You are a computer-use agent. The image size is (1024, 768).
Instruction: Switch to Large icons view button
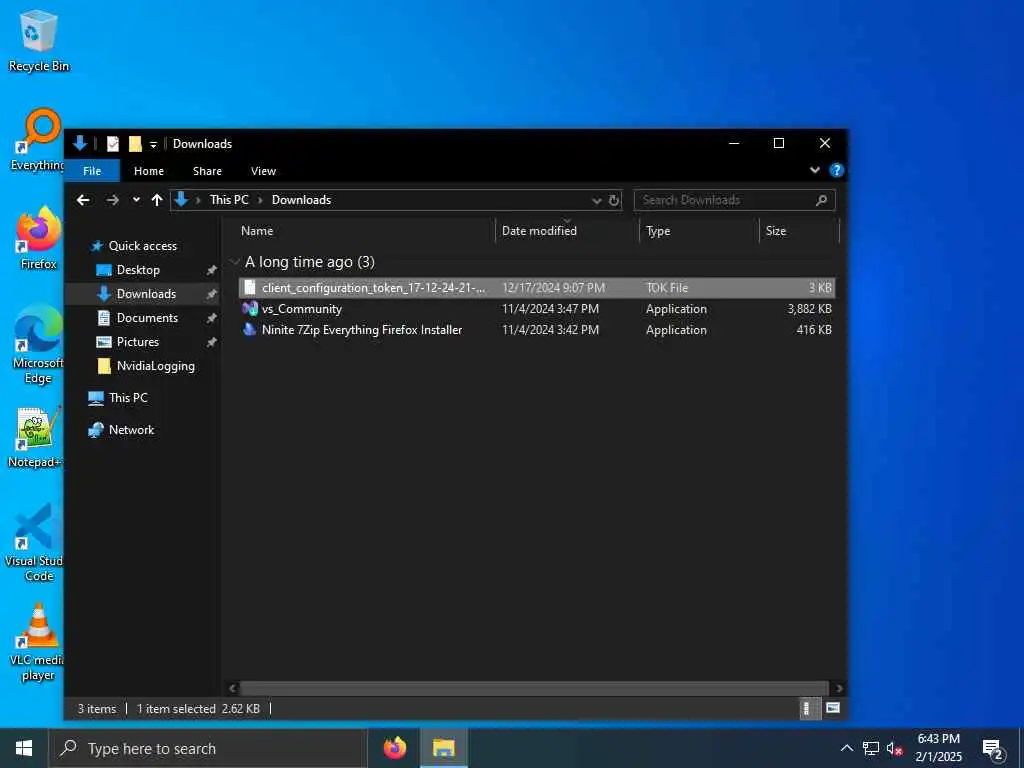click(x=833, y=709)
